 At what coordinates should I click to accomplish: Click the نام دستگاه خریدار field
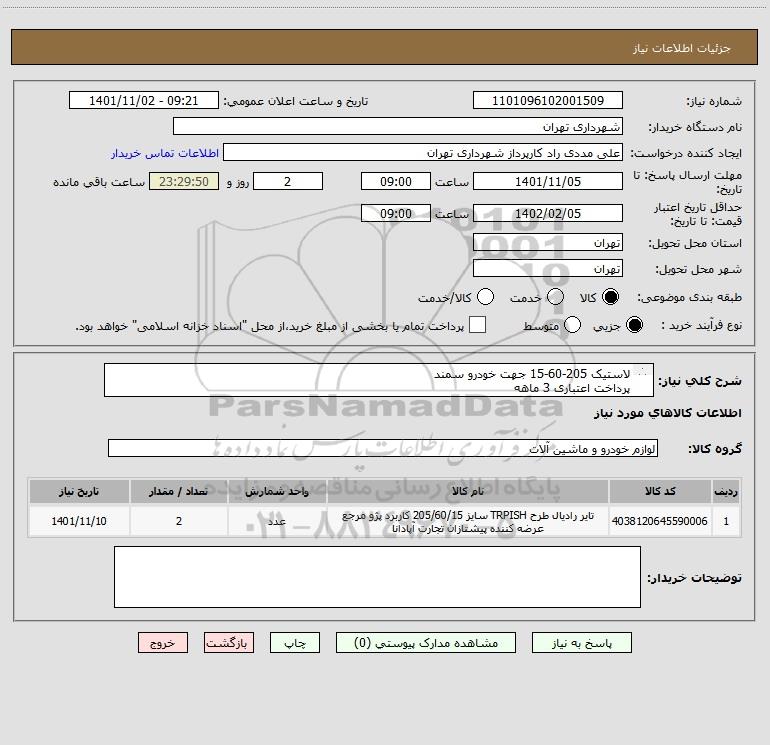(398, 126)
